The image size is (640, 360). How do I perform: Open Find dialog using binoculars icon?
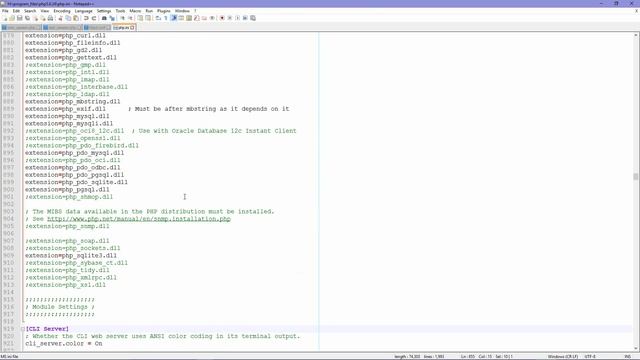pos(104,18)
